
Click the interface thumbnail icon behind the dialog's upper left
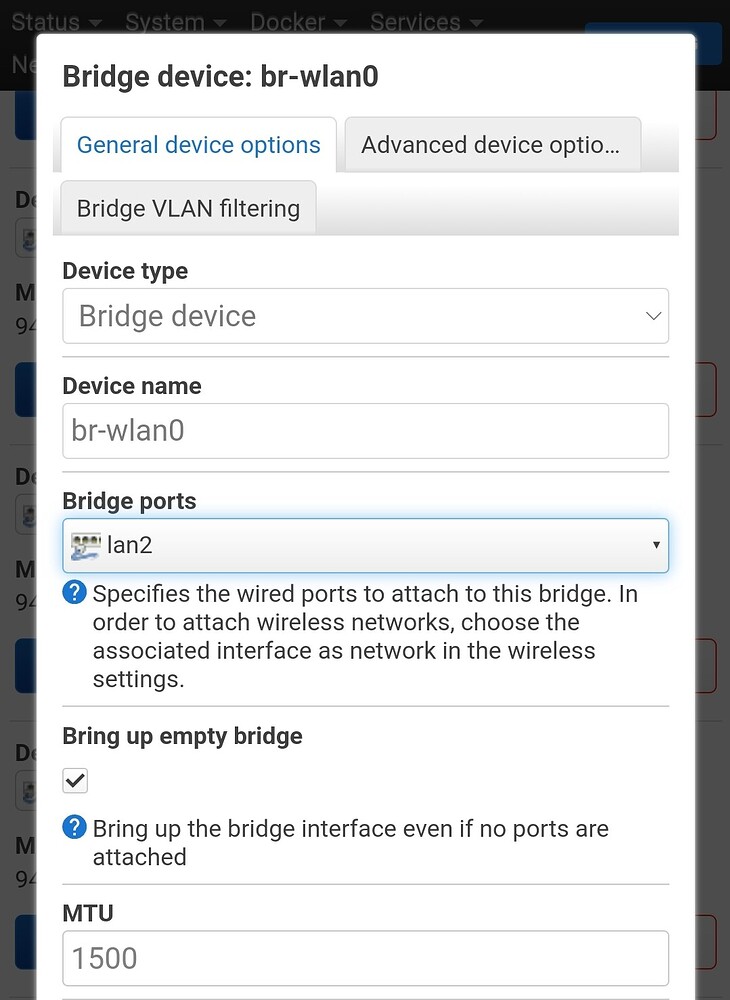[x=26, y=237]
